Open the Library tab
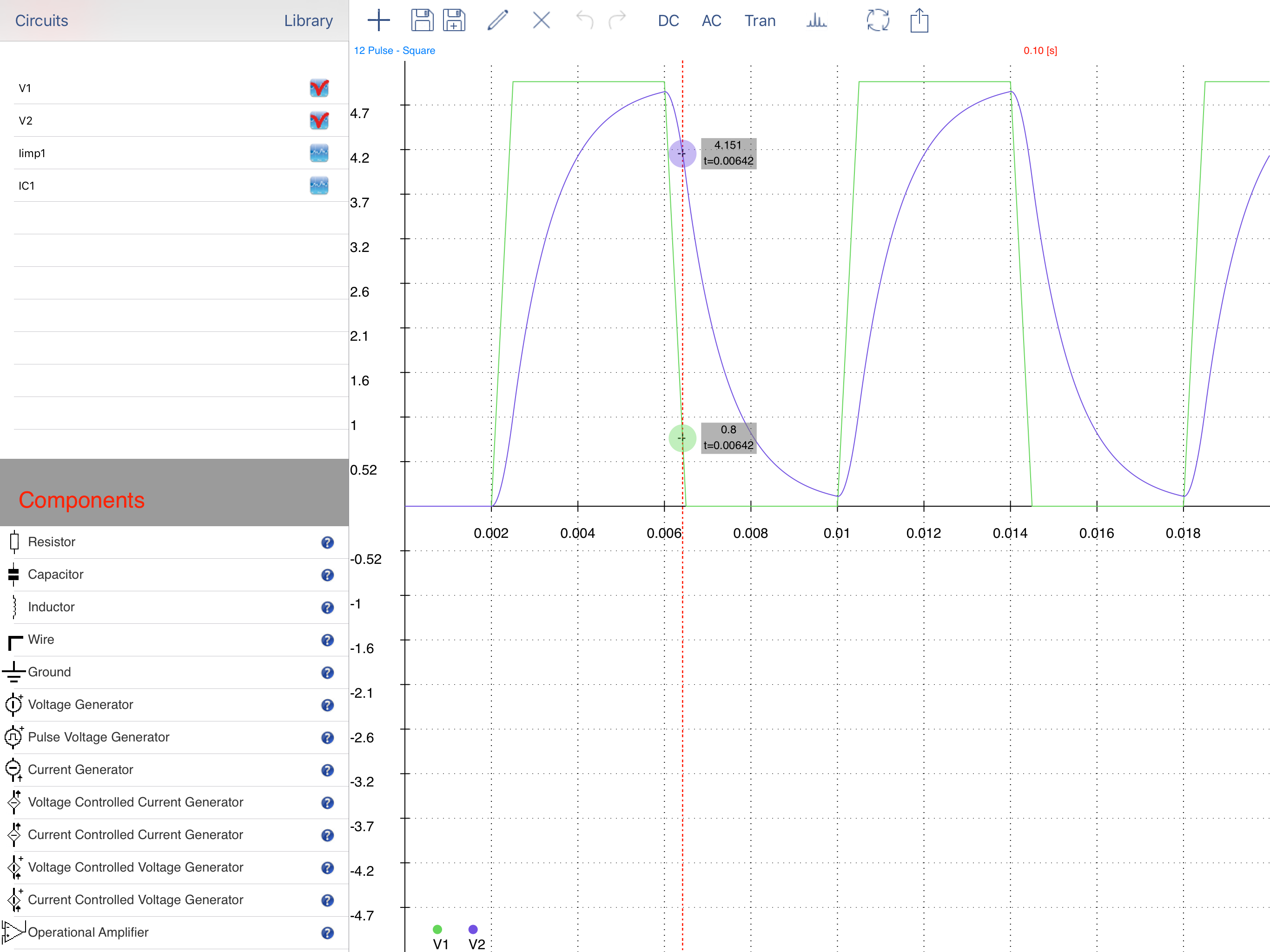Screen dimensions: 1270x952 tap(308, 20)
